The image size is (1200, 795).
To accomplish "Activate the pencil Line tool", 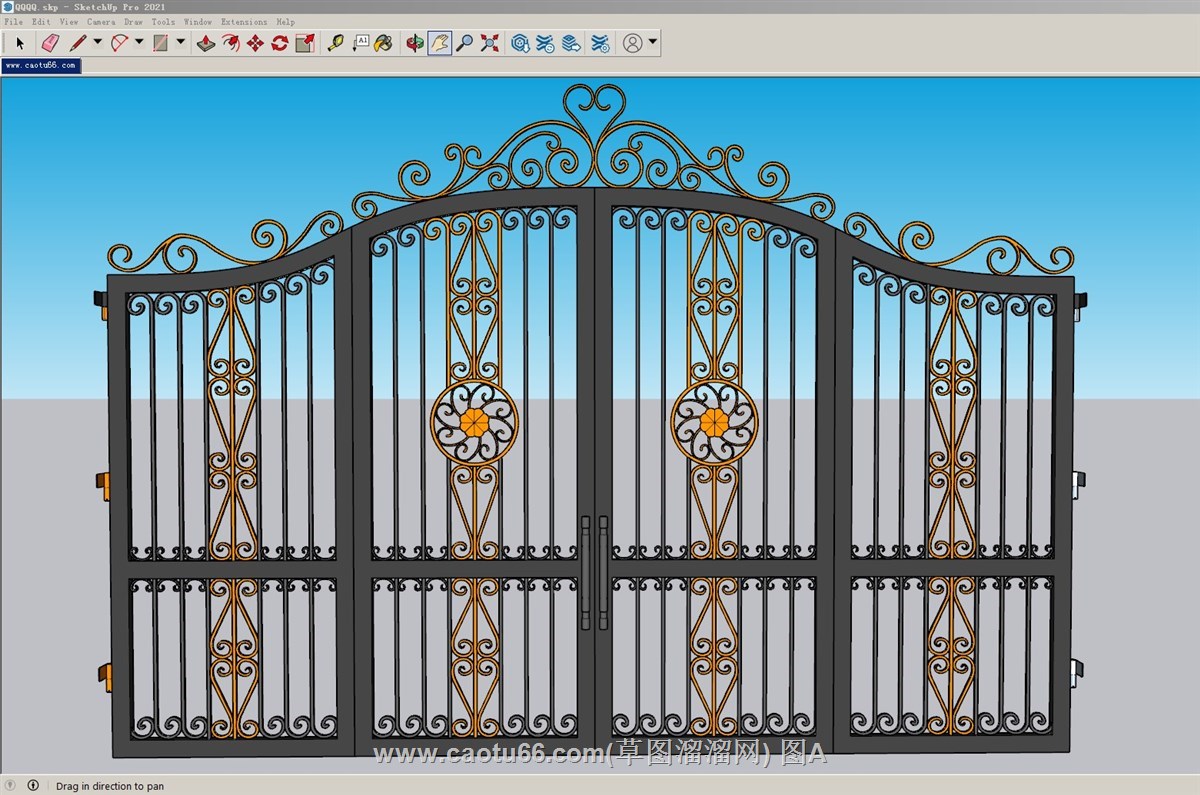I will (78, 43).
